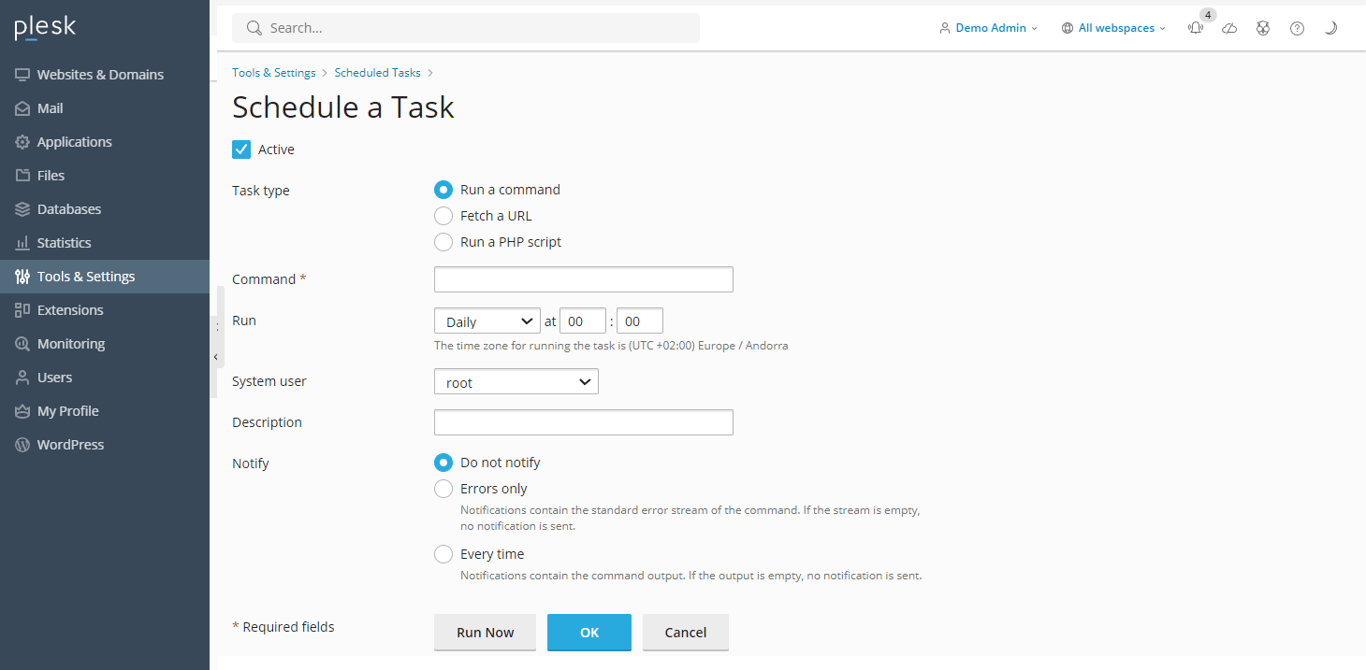Image resolution: width=1366 pixels, height=670 pixels.
Task: Click inside the Command input field
Action: click(583, 279)
